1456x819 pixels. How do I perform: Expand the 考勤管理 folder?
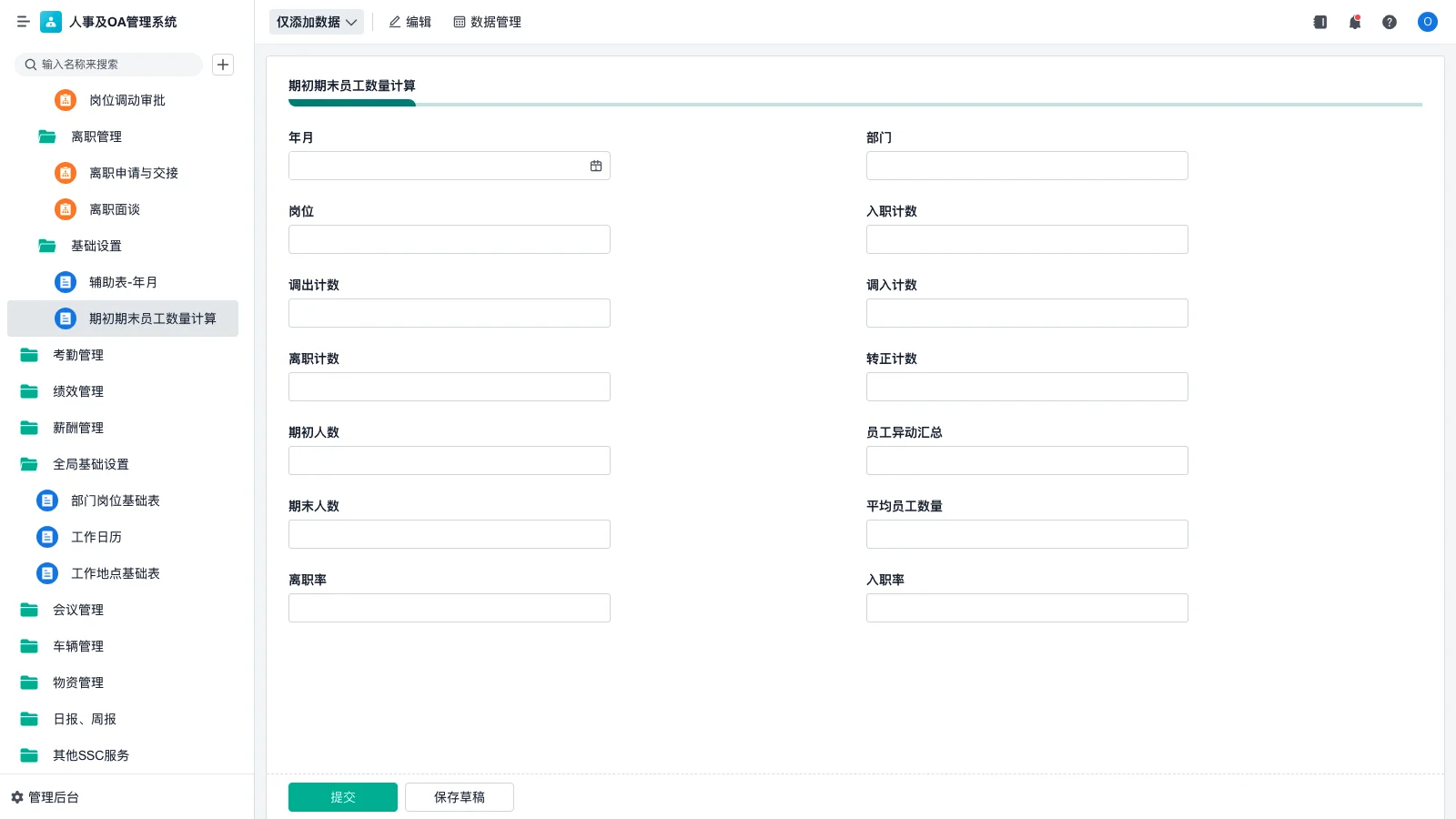[x=78, y=355]
